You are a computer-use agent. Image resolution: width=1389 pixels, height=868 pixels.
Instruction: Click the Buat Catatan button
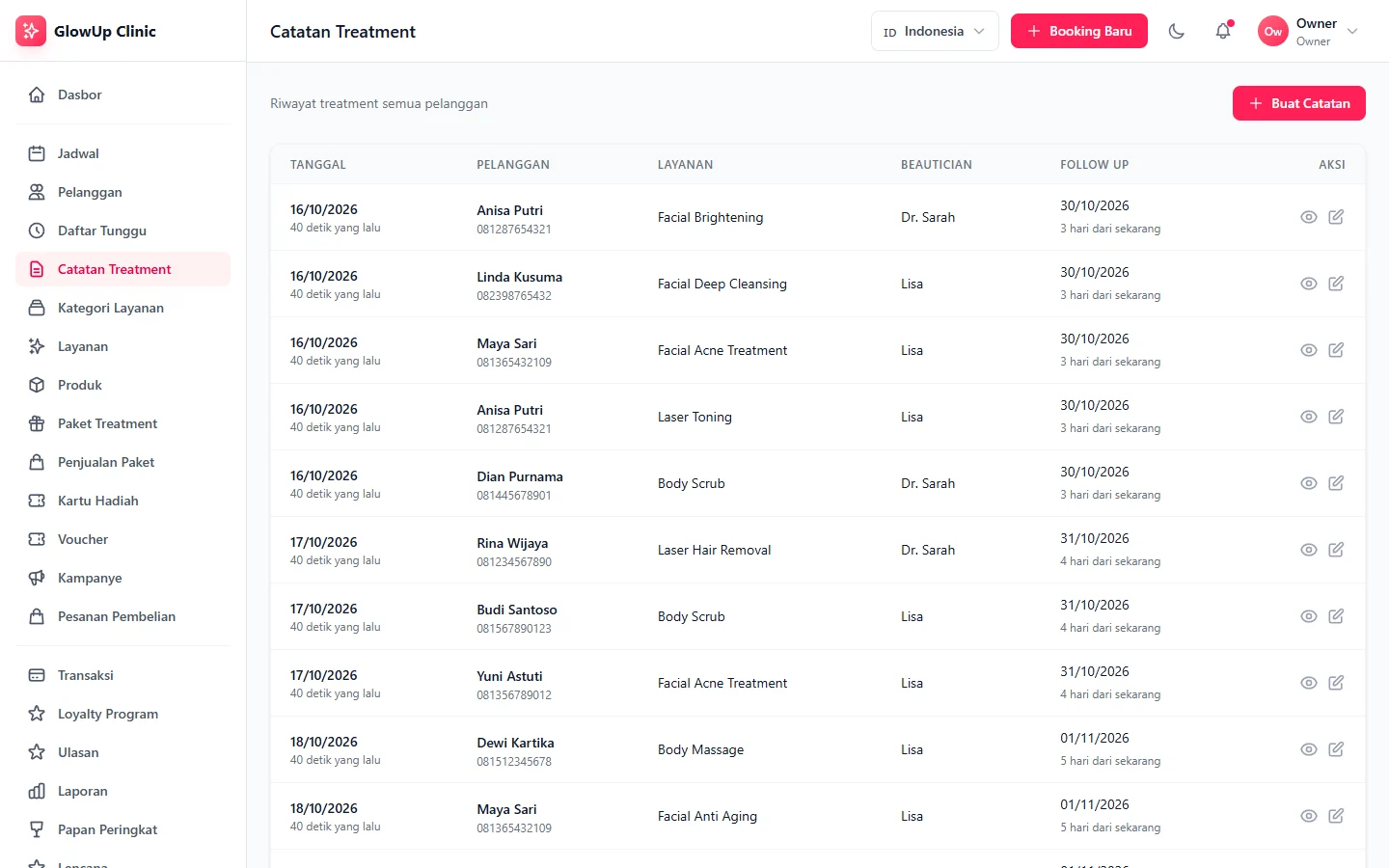tap(1299, 103)
